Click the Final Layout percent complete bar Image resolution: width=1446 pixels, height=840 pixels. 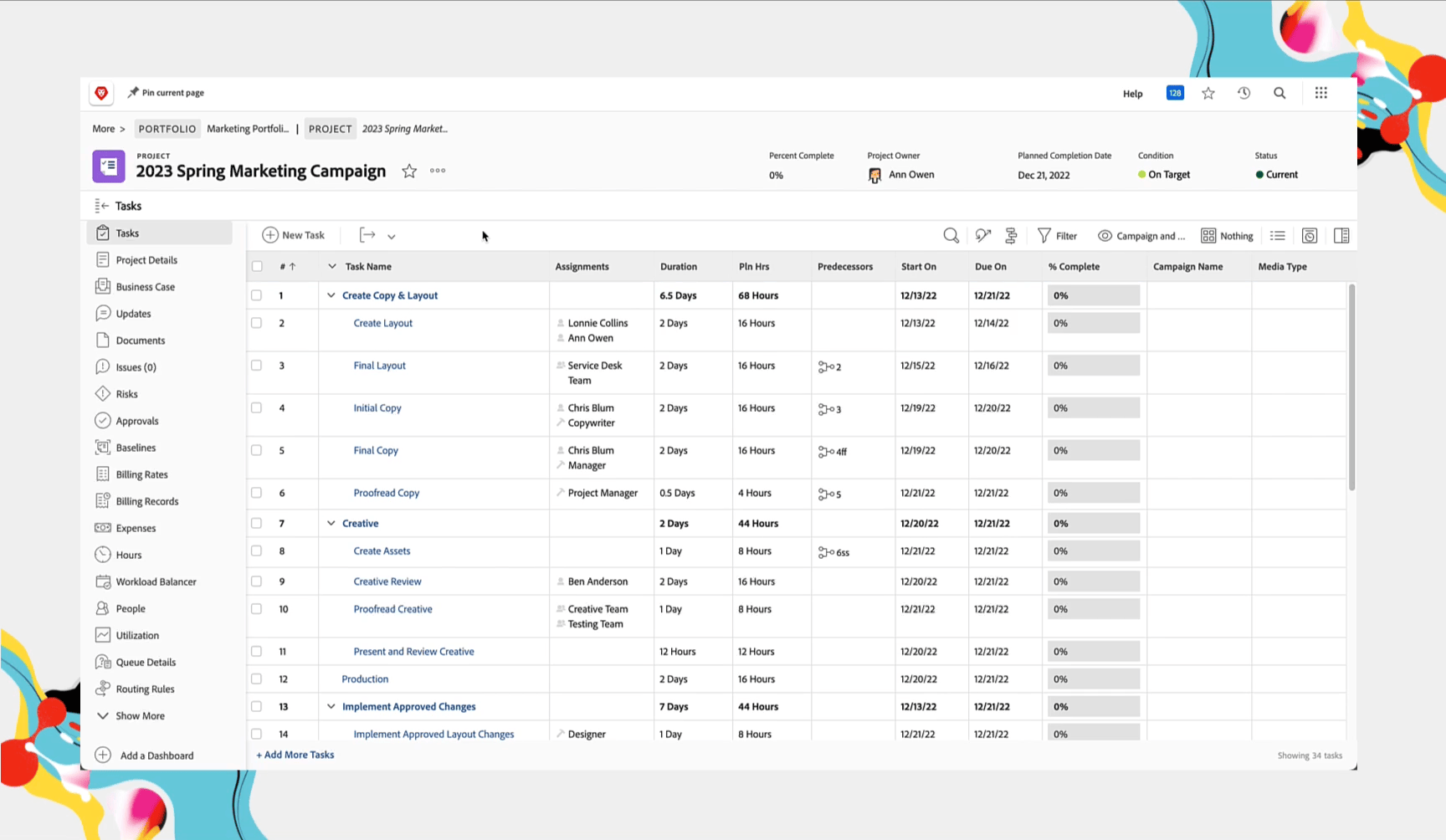point(1093,366)
